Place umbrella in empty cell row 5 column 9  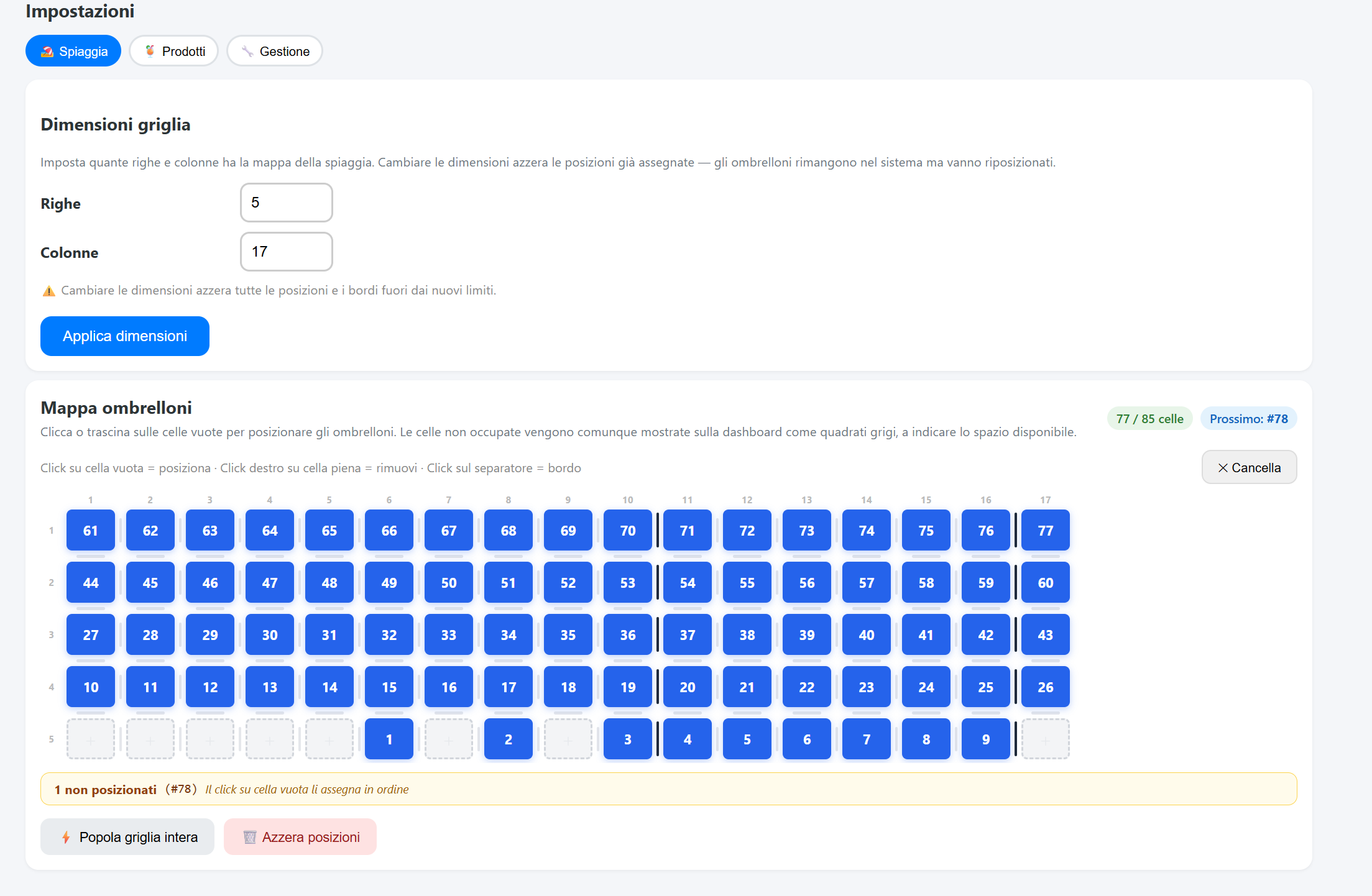tap(568, 739)
